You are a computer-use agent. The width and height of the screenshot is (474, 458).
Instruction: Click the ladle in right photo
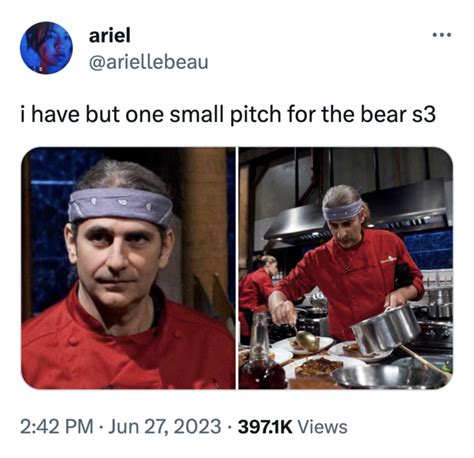click(304, 338)
